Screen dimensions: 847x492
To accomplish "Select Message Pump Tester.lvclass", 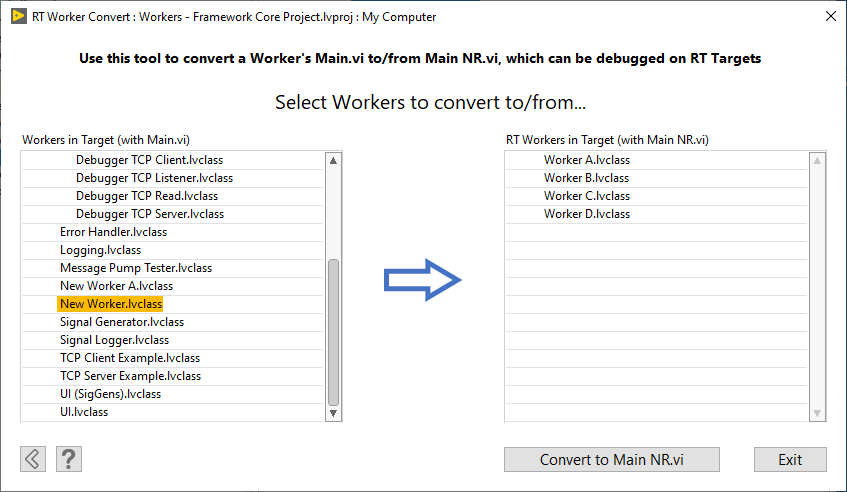I will (135, 268).
